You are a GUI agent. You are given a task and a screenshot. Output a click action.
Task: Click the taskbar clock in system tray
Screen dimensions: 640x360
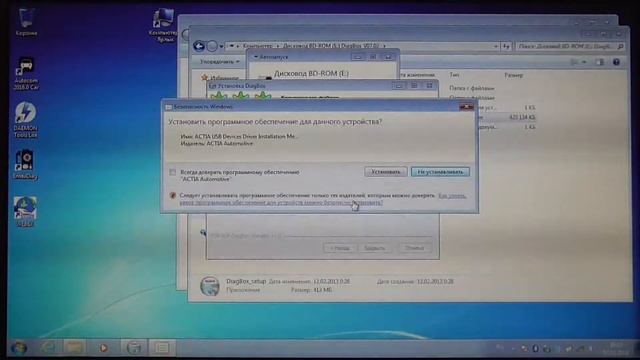[617, 348]
